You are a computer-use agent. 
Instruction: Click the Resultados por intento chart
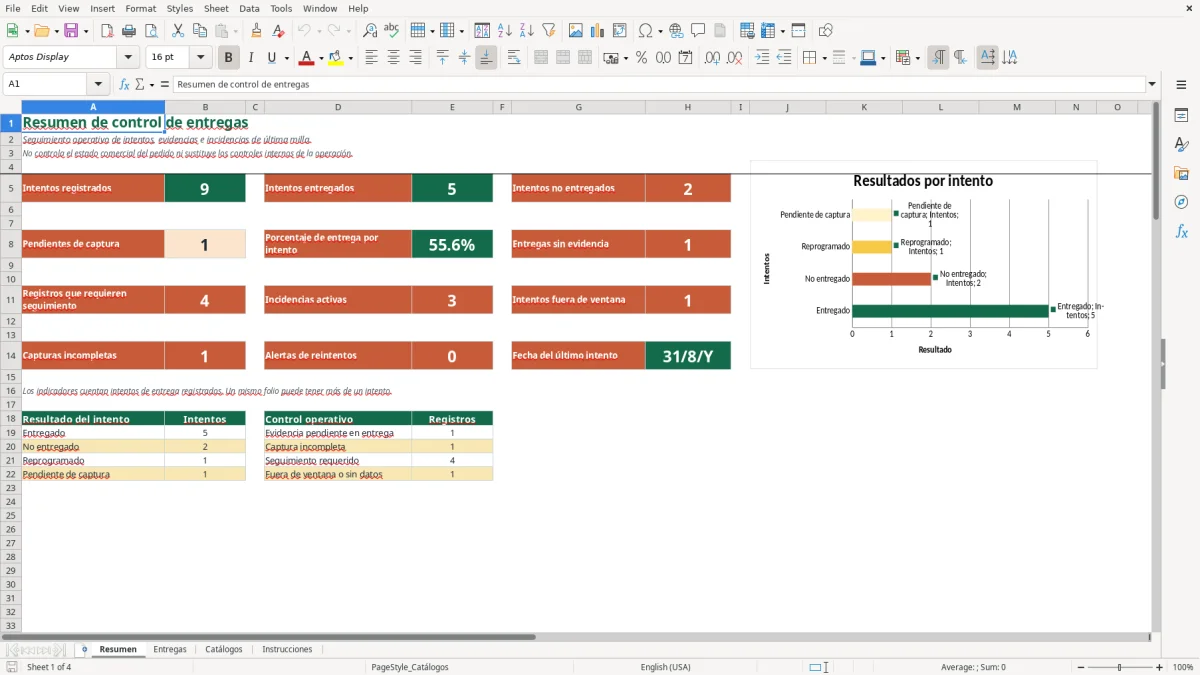tap(924, 264)
